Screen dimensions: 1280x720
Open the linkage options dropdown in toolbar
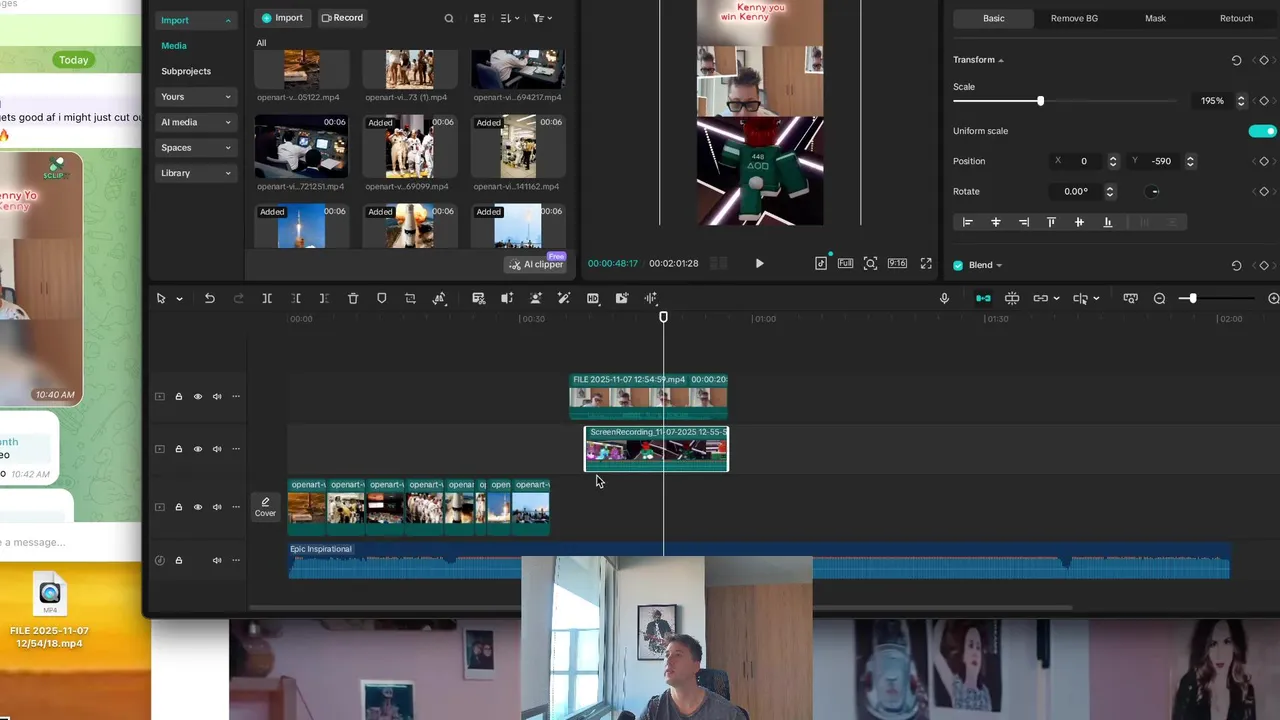(x=1056, y=298)
